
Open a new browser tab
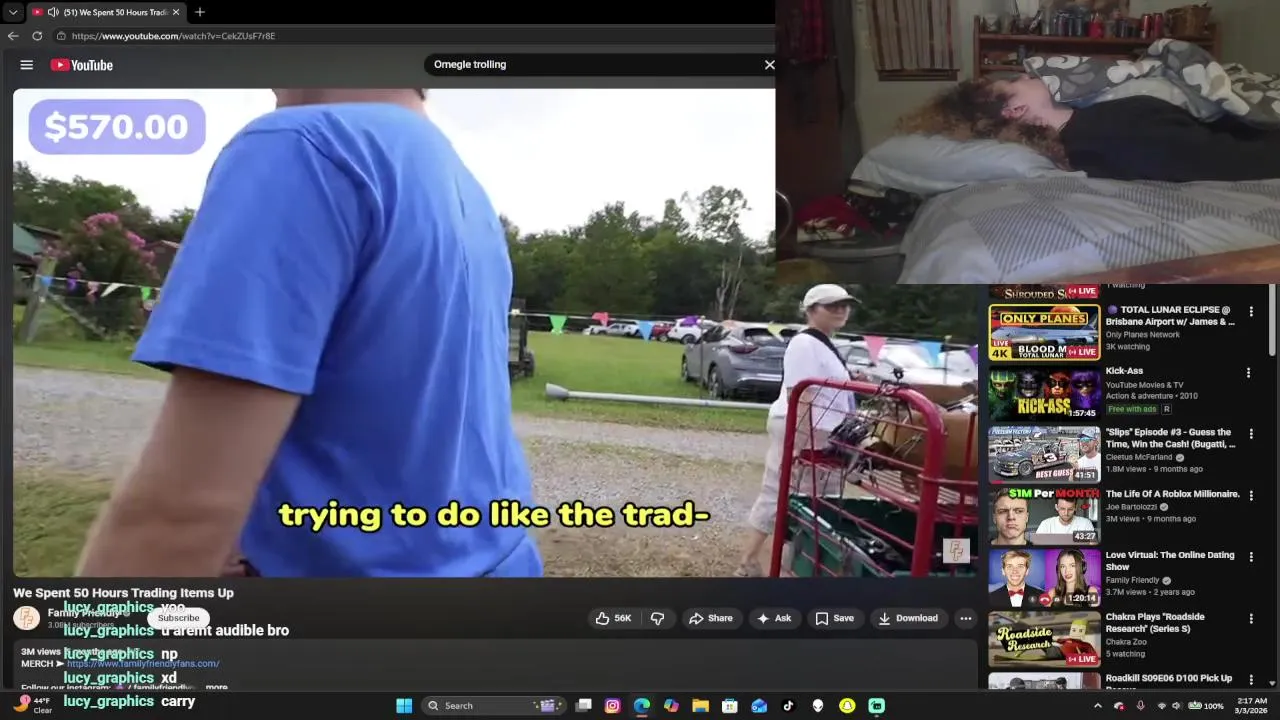pyautogui.click(x=200, y=12)
